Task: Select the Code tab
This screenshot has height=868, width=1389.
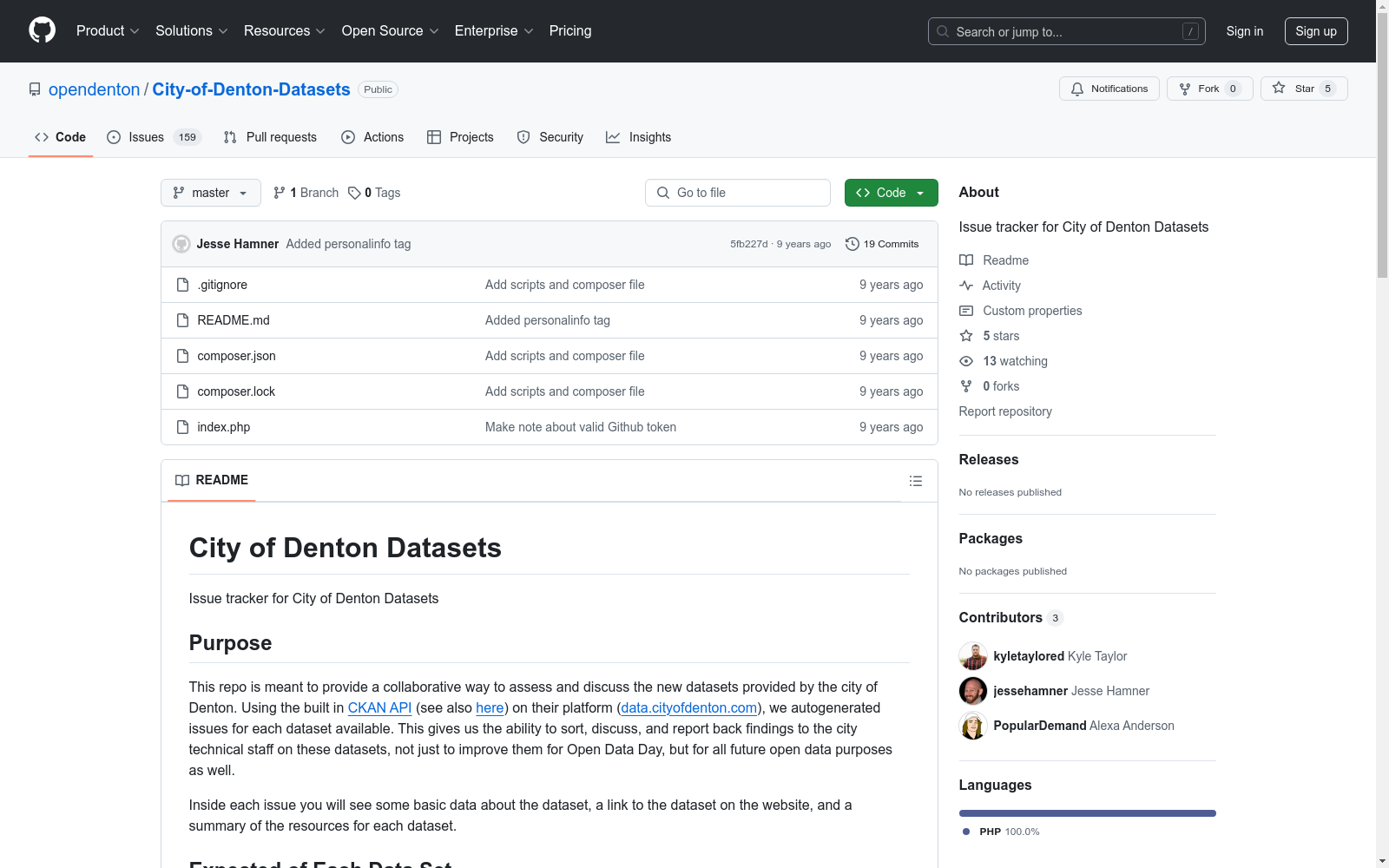Action: coord(60,137)
